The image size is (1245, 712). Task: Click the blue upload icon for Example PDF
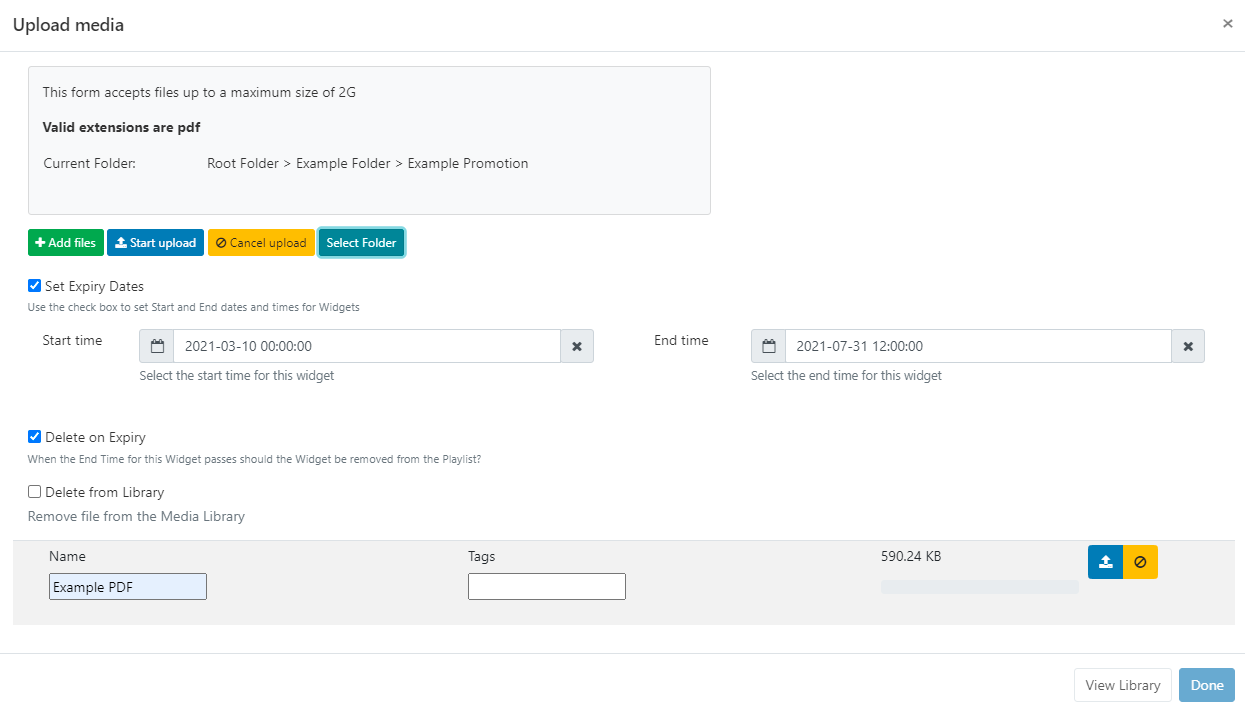coord(1105,562)
